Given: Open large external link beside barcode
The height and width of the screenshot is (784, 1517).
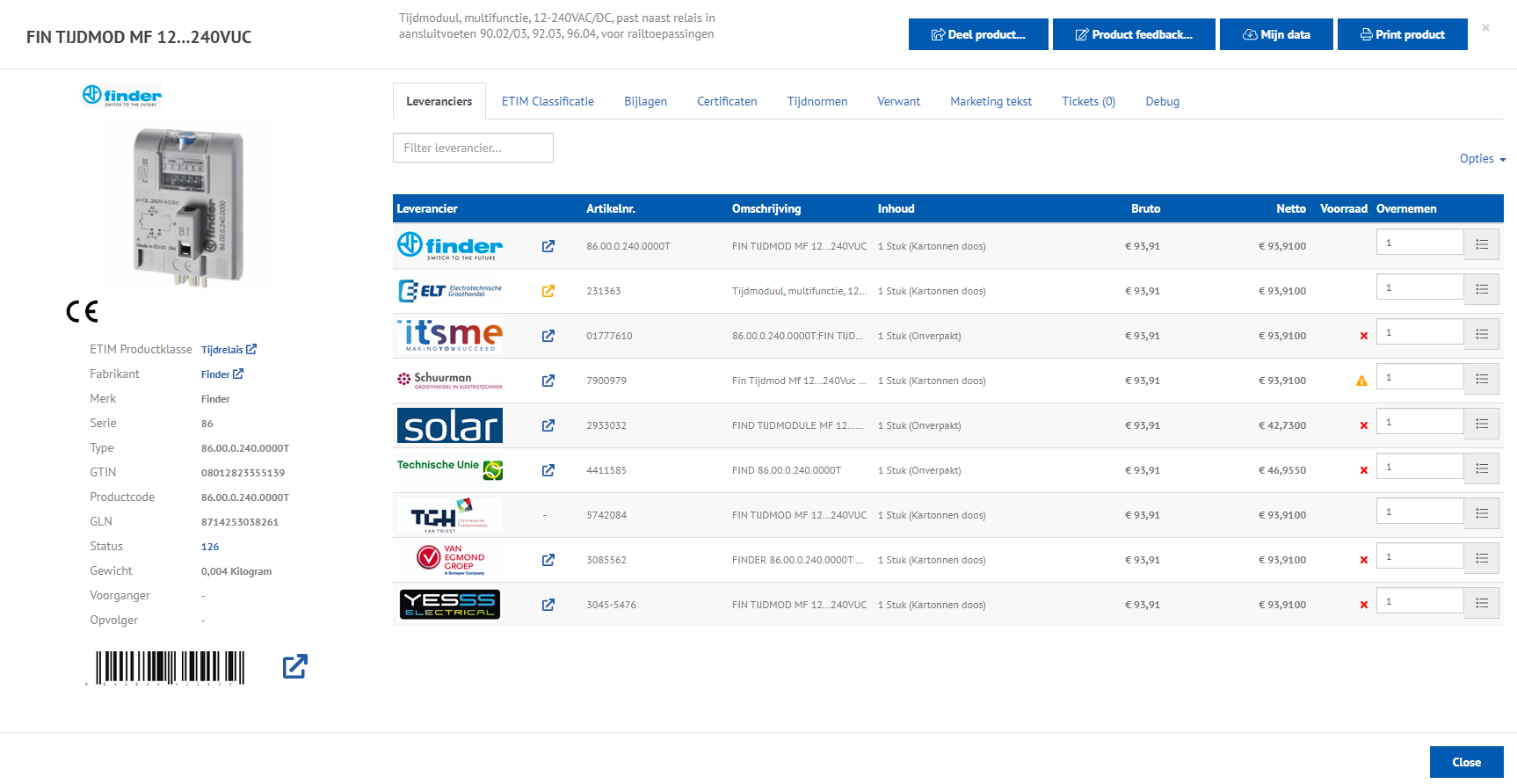Looking at the screenshot, I should [x=294, y=666].
